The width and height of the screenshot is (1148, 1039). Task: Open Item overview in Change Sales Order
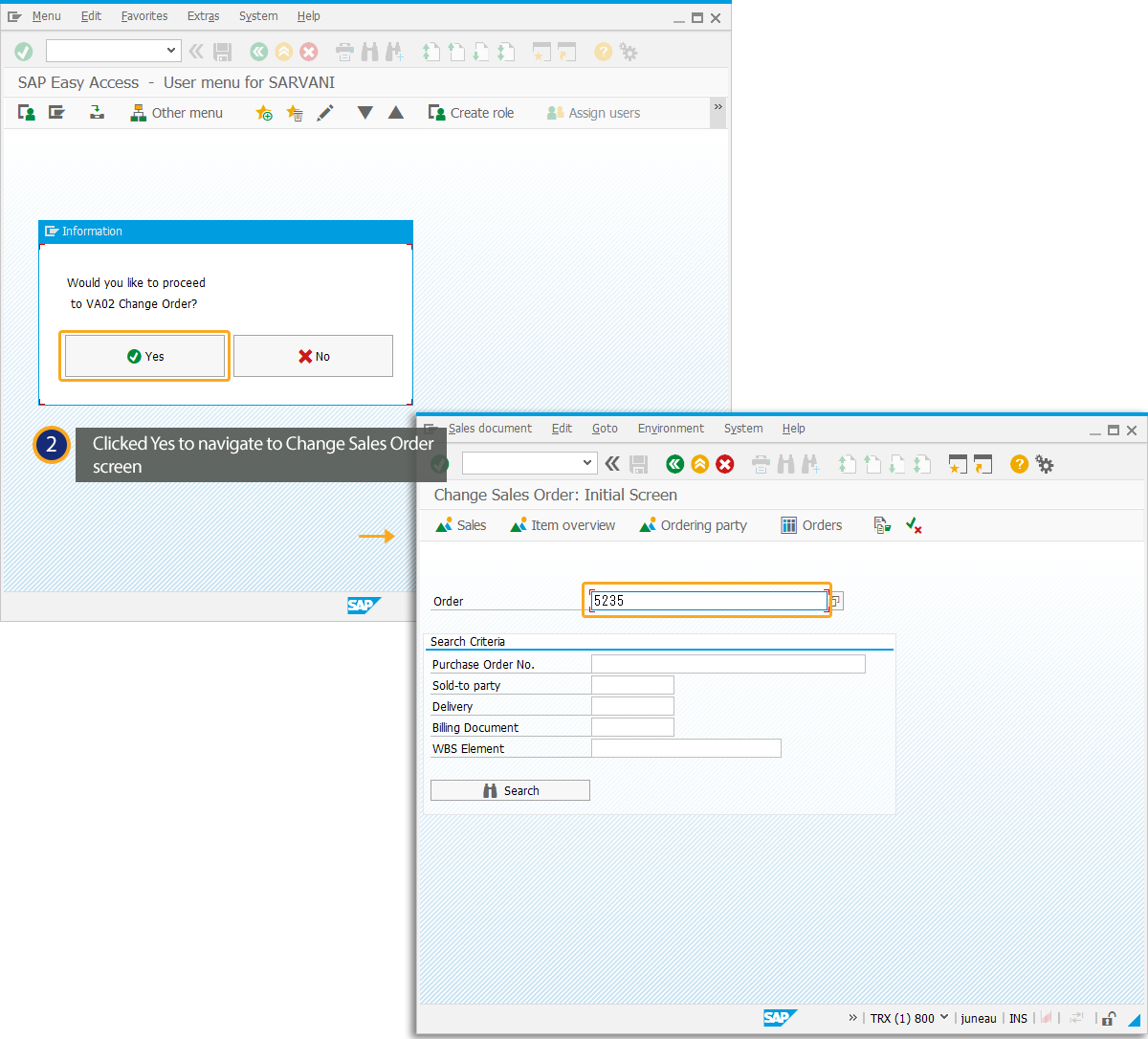tap(563, 525)
